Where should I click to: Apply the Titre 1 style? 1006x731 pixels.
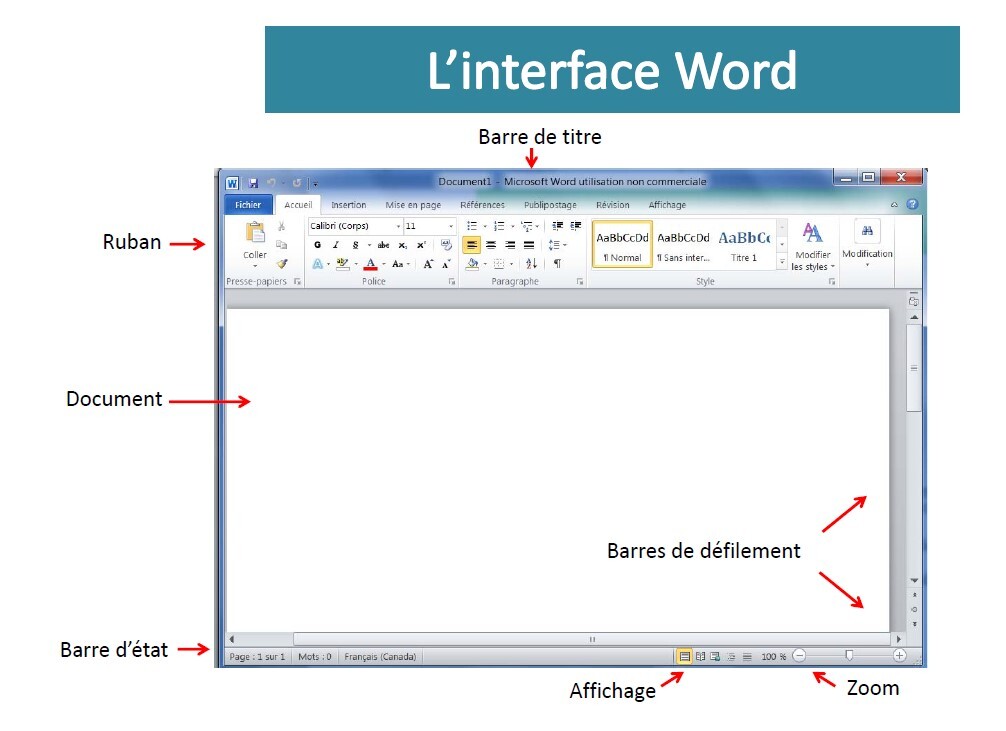coord(744,245)
